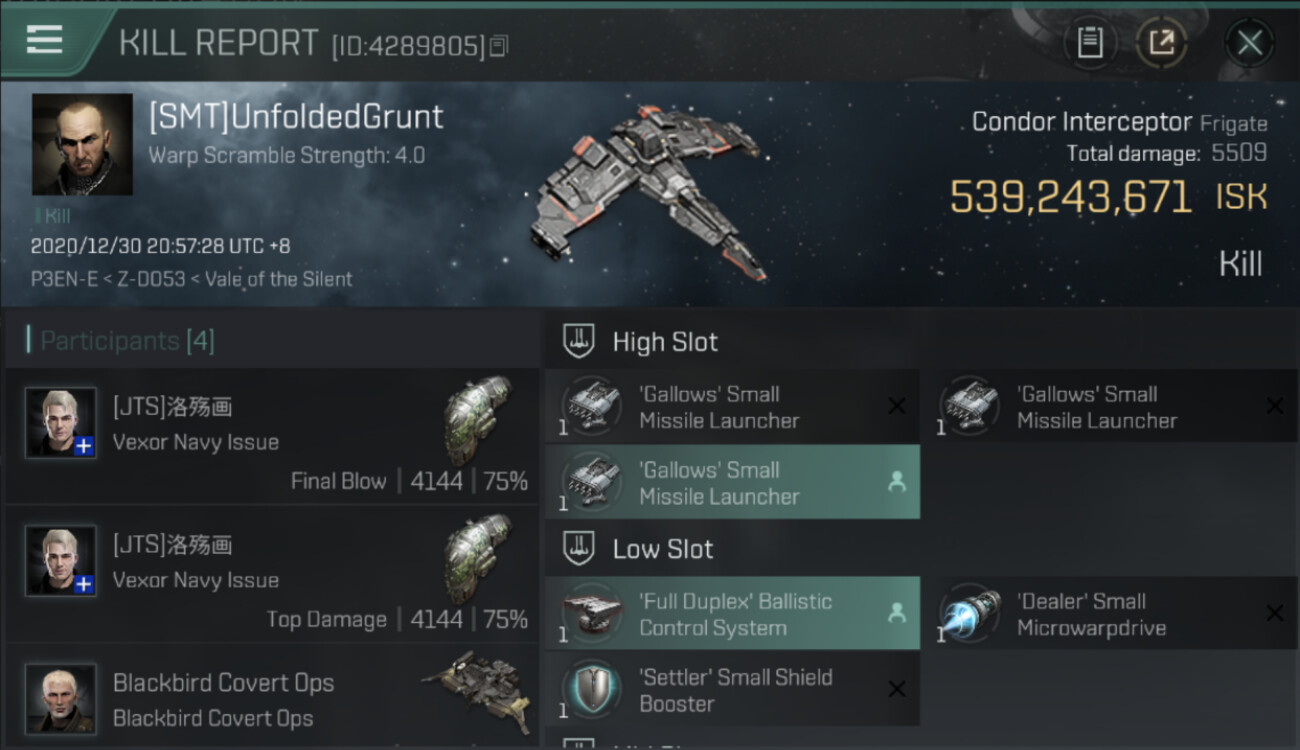Click the Top Damage participant's portrait
This screenshot has height=750, width=1300.
pyautogui.click(x=61, y=561)
